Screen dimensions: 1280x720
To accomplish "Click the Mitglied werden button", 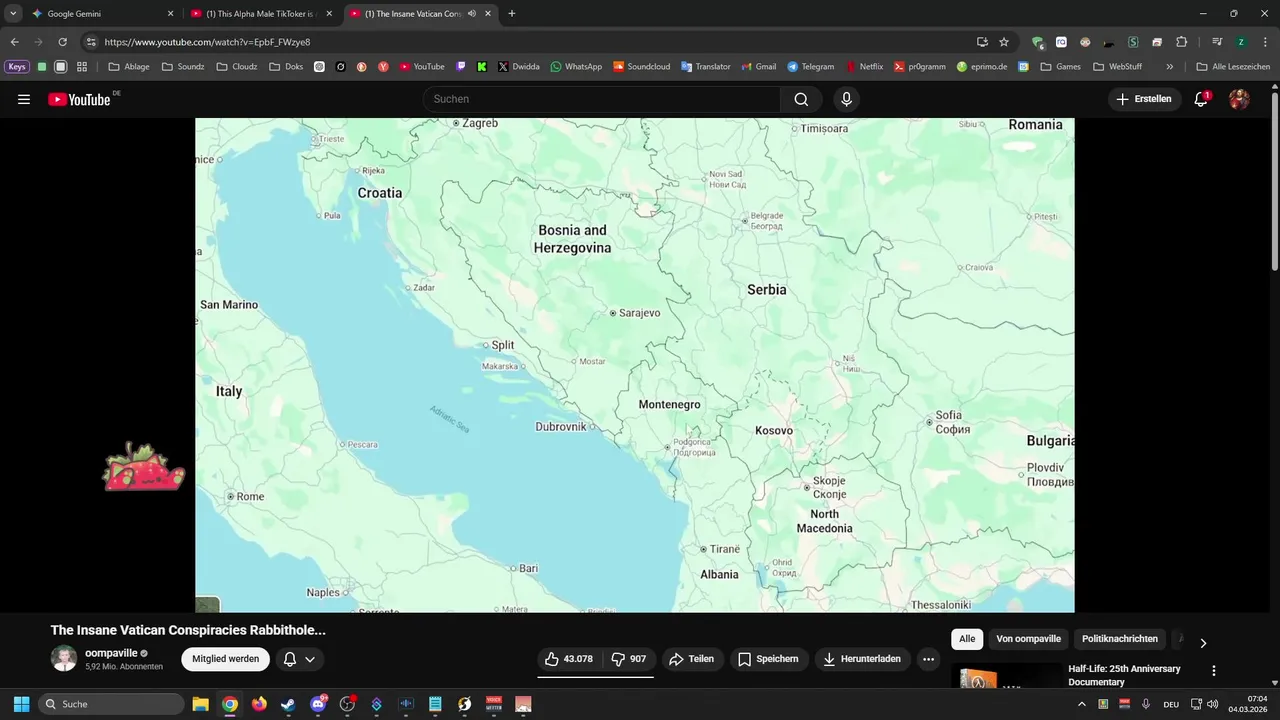I will click(x=226, y=659).
